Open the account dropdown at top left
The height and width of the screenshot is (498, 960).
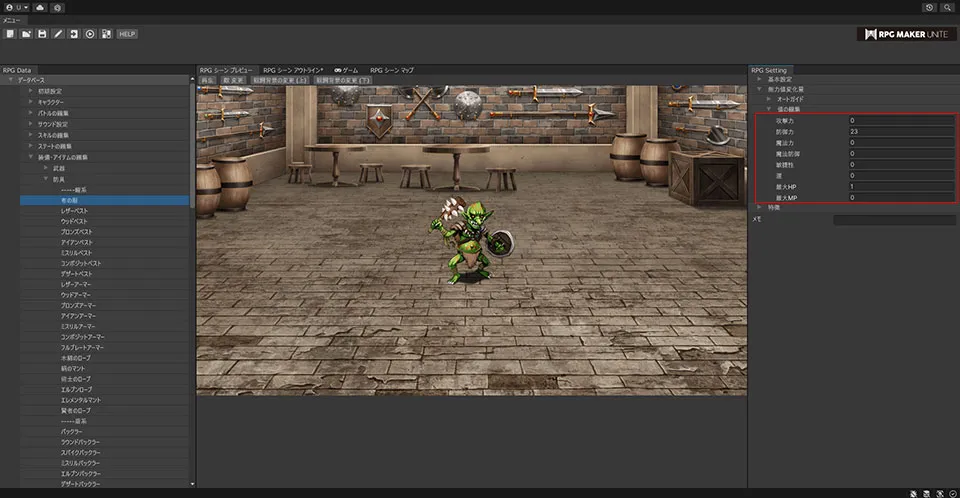tap(16, 7)
